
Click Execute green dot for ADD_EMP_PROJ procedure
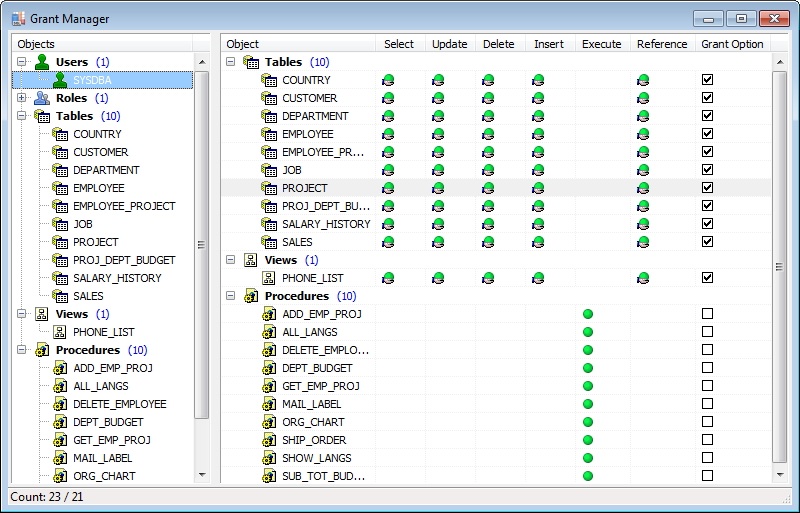(x=588, y=314)
